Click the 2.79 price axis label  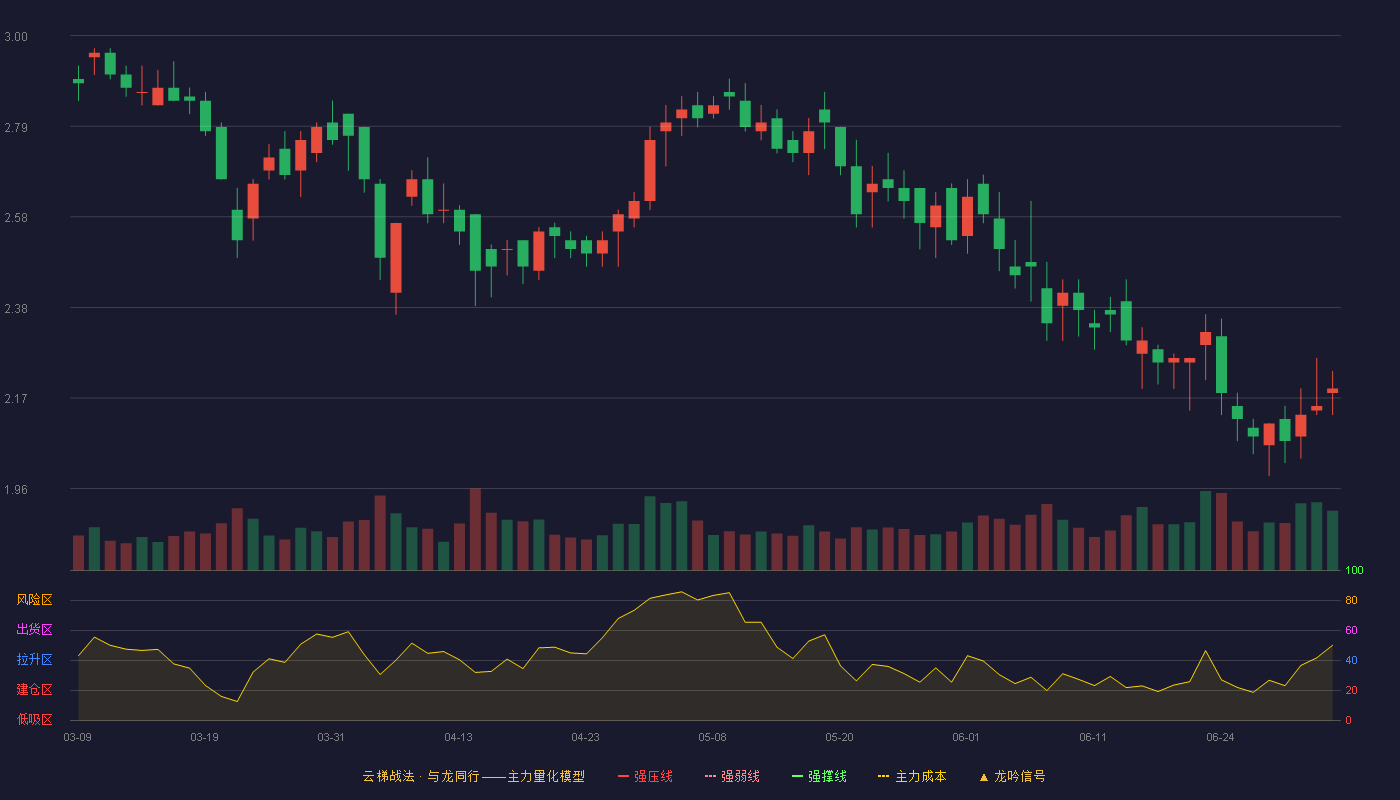pyautogui.click(x=16, y=128)
